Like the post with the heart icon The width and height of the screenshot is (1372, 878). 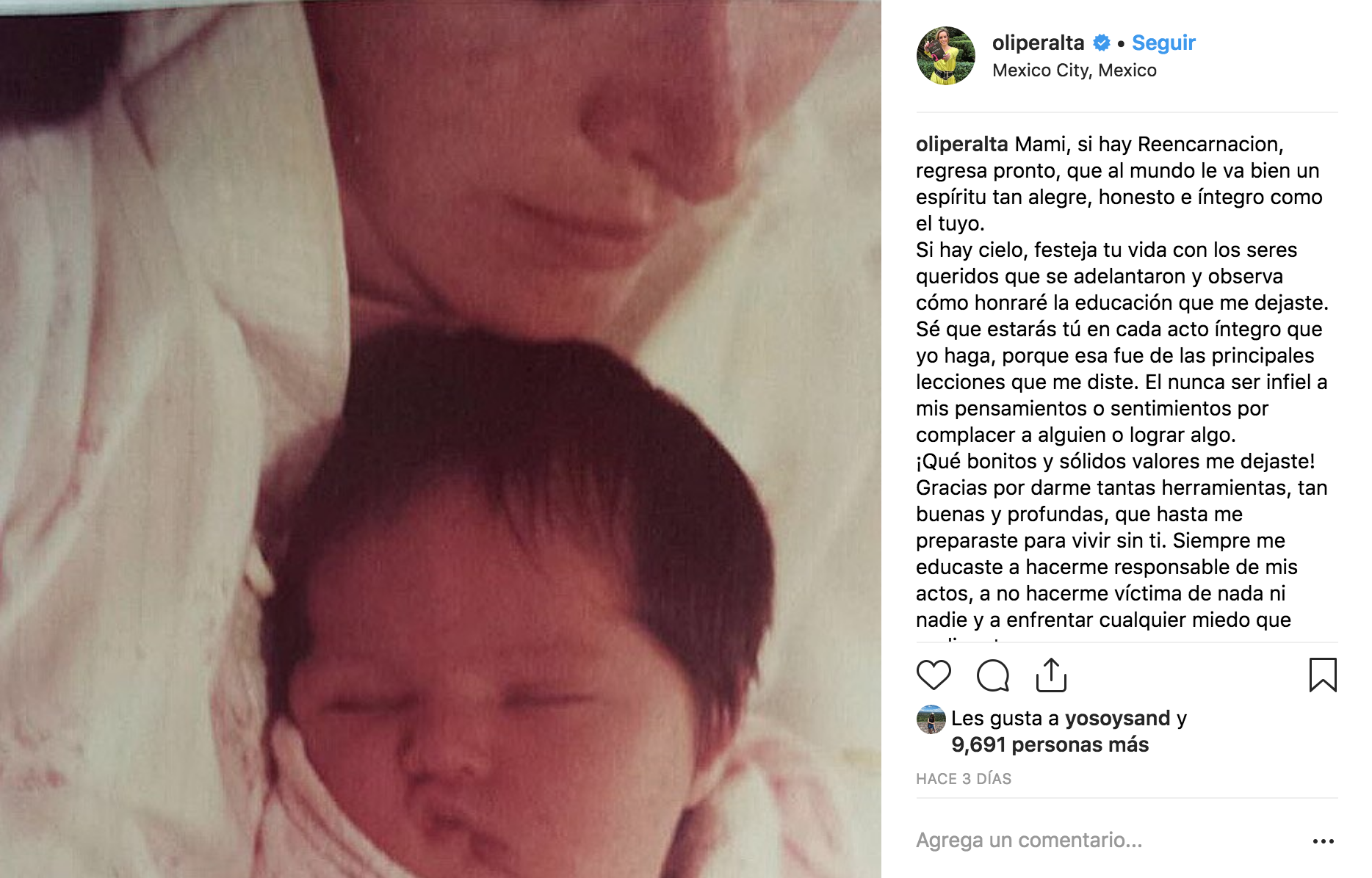click(x=934, y=675)
